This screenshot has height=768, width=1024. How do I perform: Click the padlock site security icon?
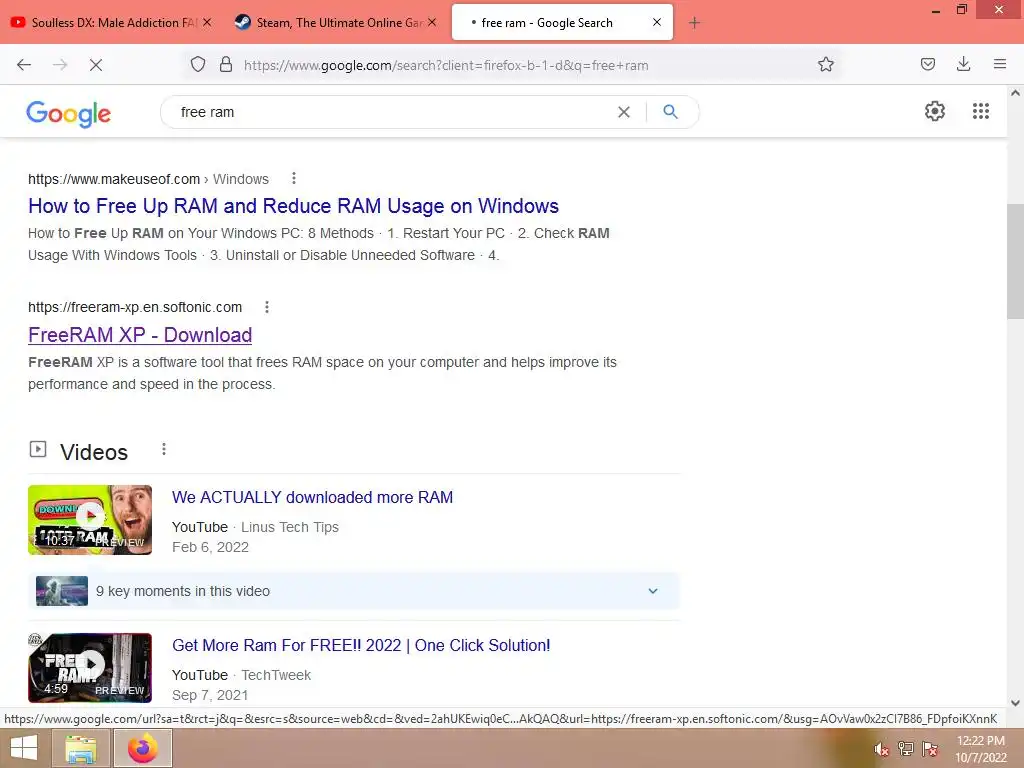(x=226, y=65)
